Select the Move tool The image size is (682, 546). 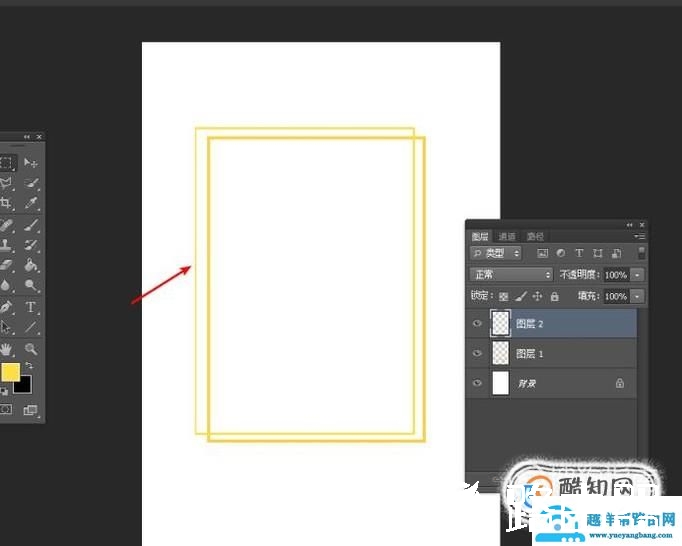30,163
